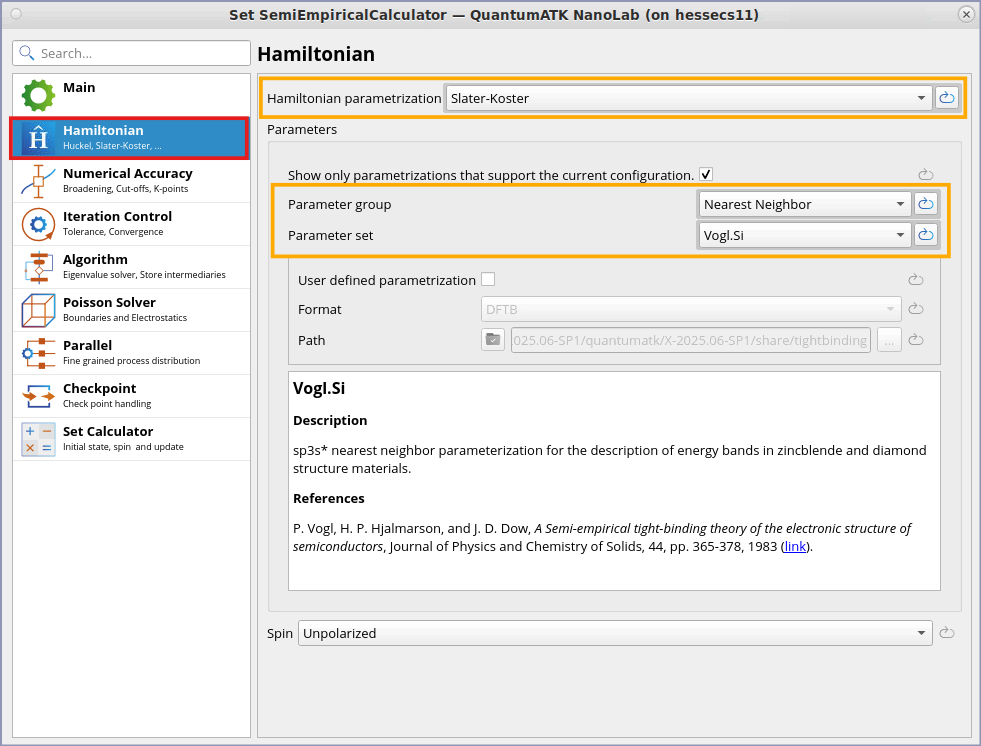Click the Search input field
This screenshot has height=746, width=981.
click(x=131, y=53)
